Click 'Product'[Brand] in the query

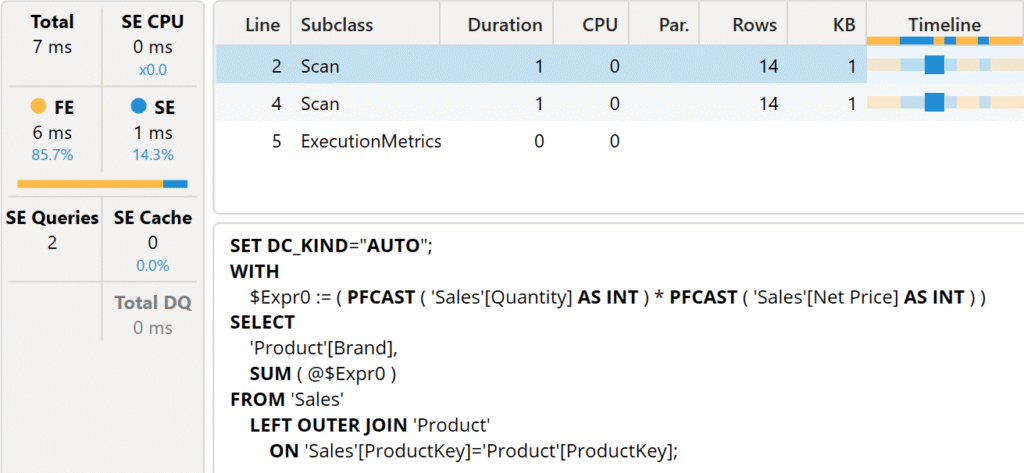pyautogui.click(x=323, y=349)
